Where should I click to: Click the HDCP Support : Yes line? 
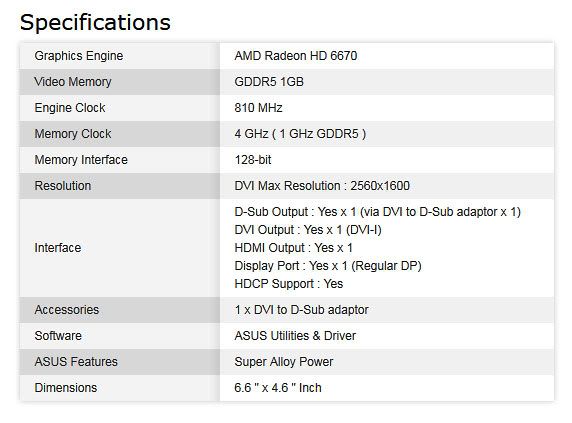pyautogui.click(x=289, y=284)
